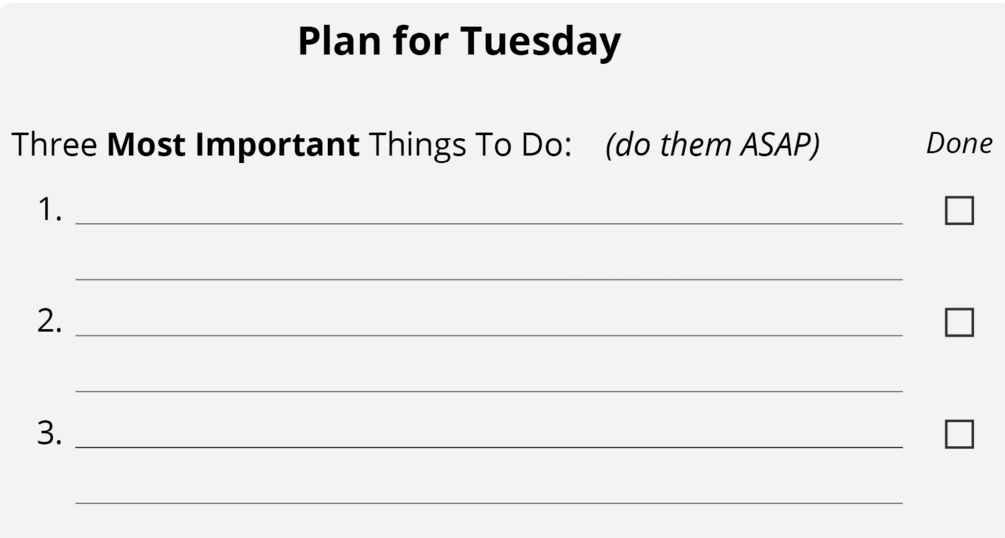This screenshot has height=538, width=1005.
Task: Click the bold "Most Important" text
Action: 233,145
